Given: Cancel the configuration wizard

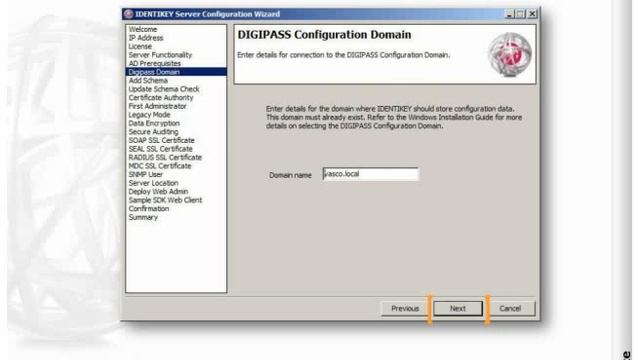Looking at the screenshot, I should point(510,309).
